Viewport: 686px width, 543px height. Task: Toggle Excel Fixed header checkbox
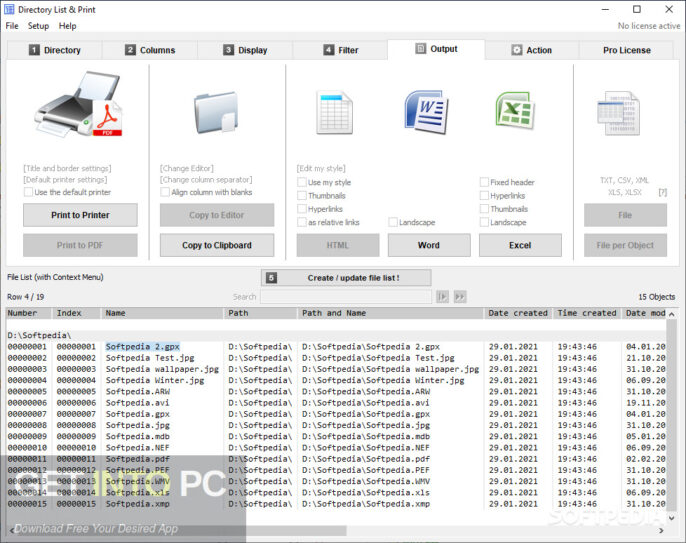[x=484, y=182]
